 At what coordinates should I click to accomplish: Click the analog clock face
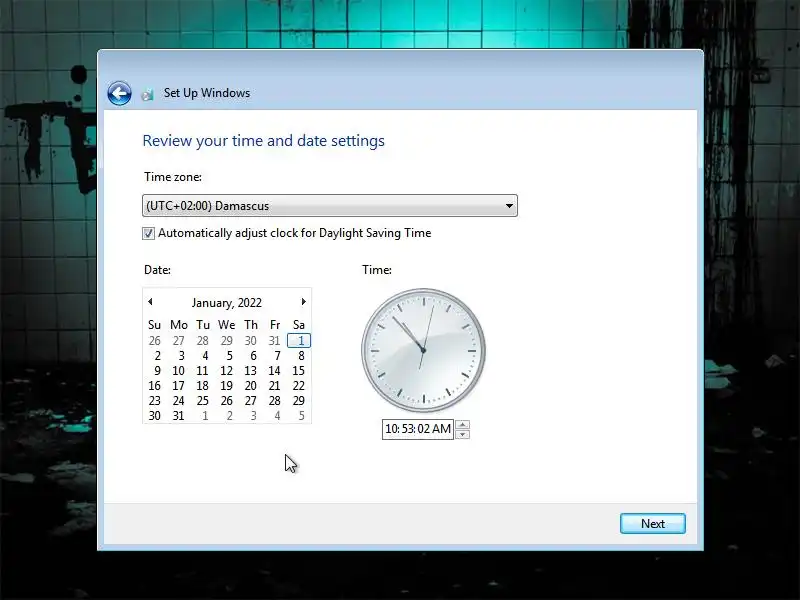pos(423,351)
